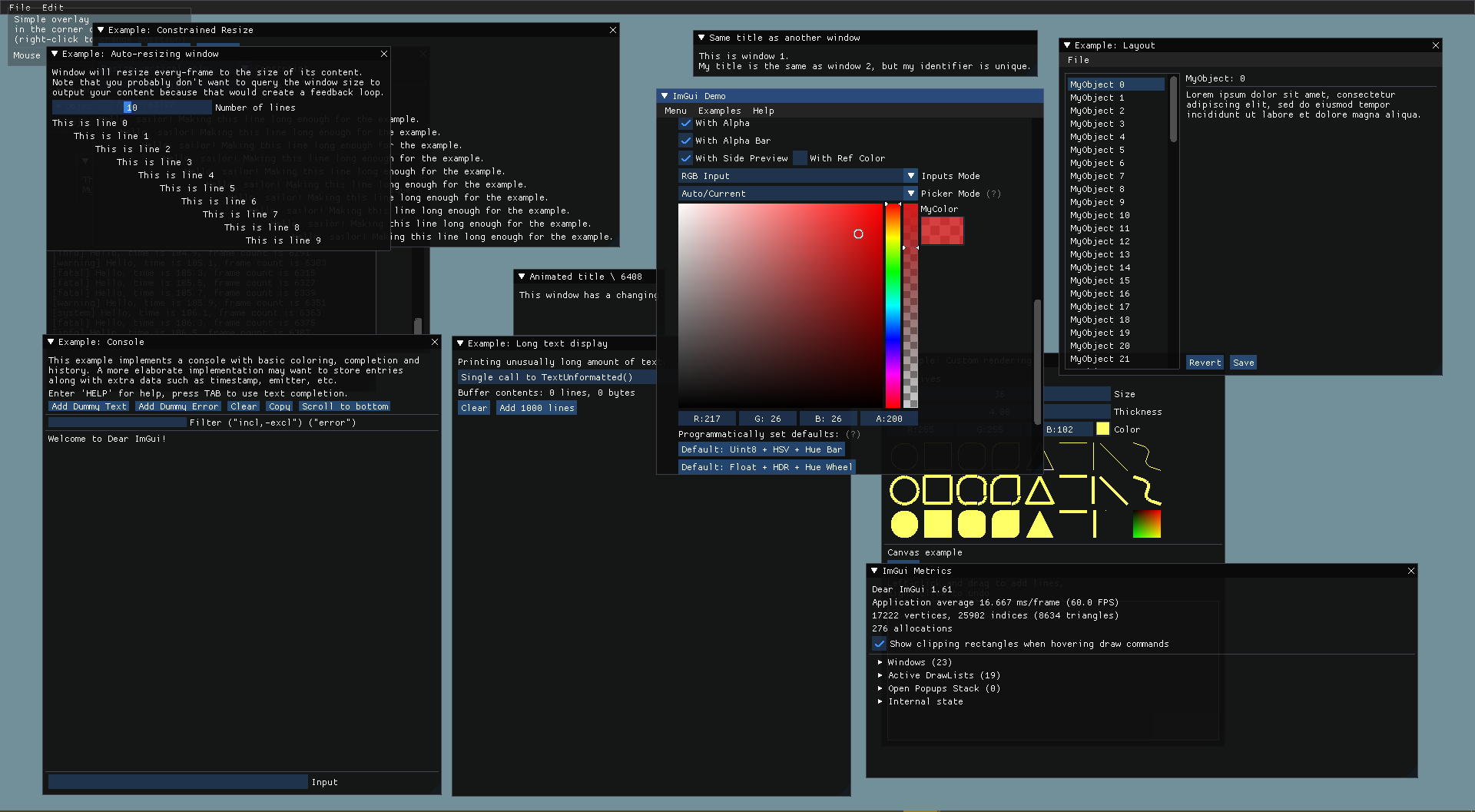Screen dimensions: 1475x812
Task: Click the red-green gradient square
Action: click(x=1146, y=525)
